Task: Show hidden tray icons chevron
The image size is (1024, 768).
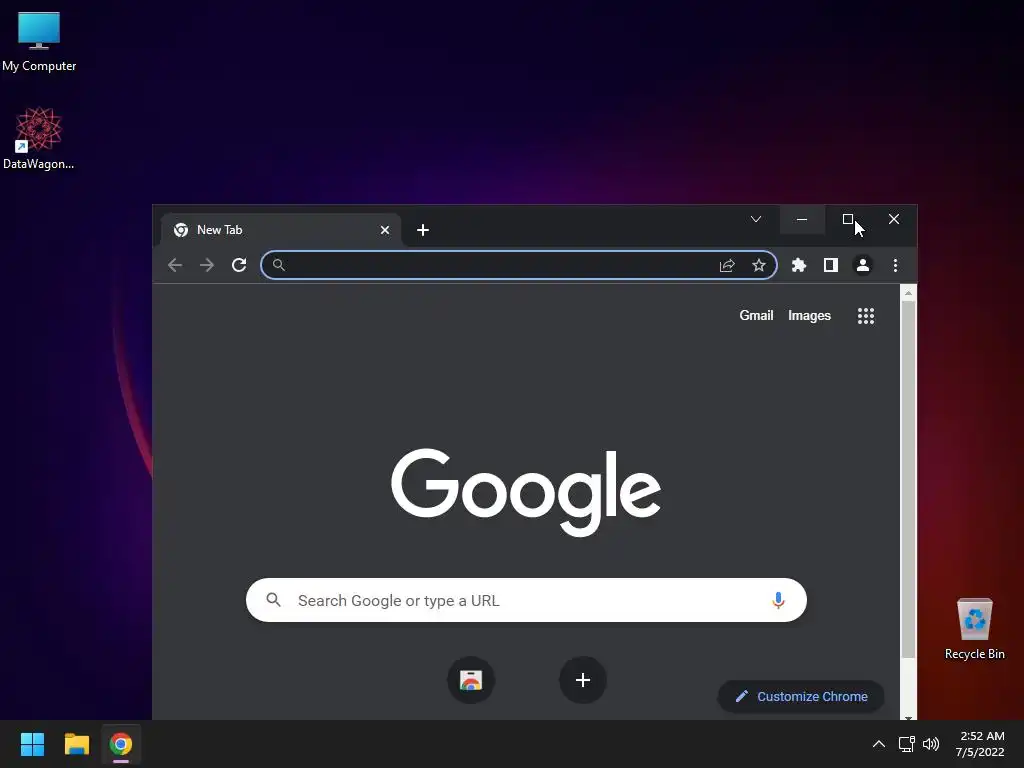Action: 879,744
